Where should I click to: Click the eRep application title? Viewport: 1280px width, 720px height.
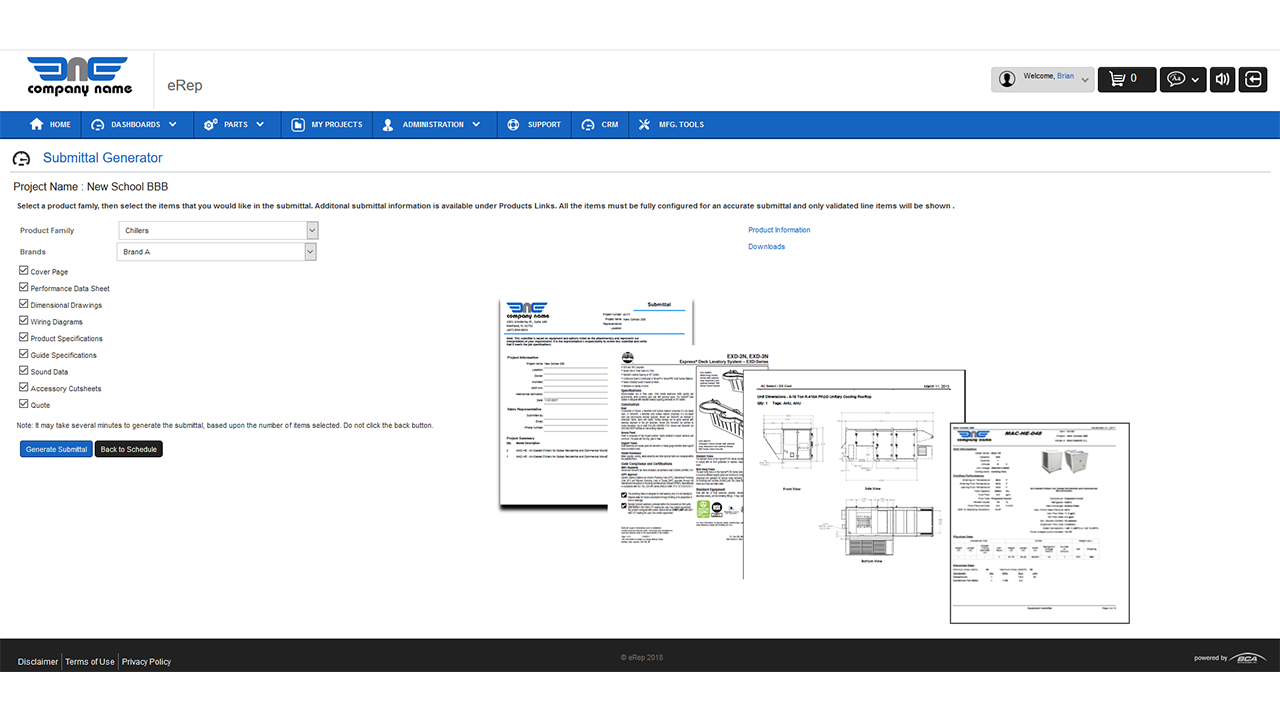tap(184, 85)
